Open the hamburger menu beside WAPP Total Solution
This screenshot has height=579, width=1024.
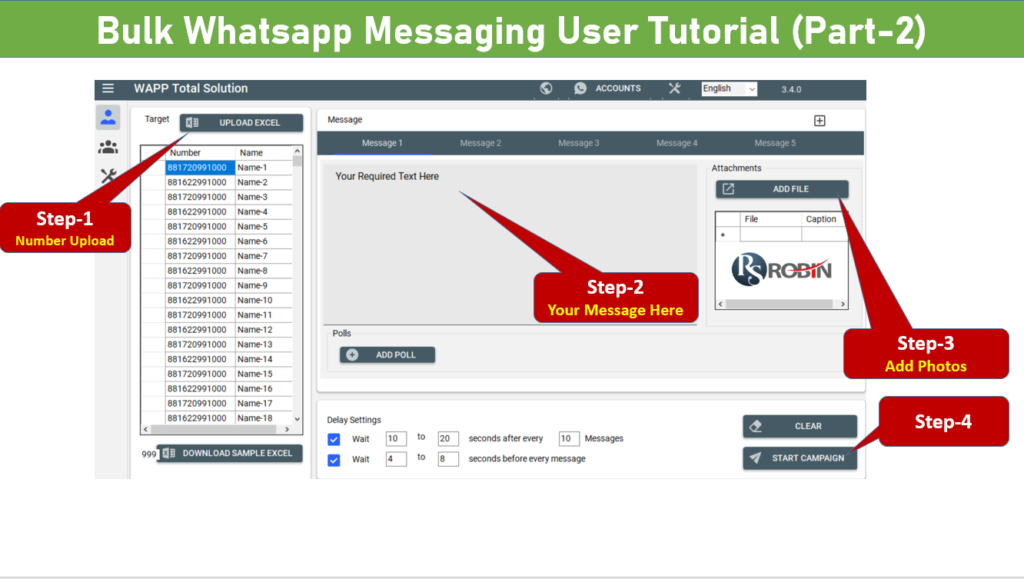tap(108, 88)
